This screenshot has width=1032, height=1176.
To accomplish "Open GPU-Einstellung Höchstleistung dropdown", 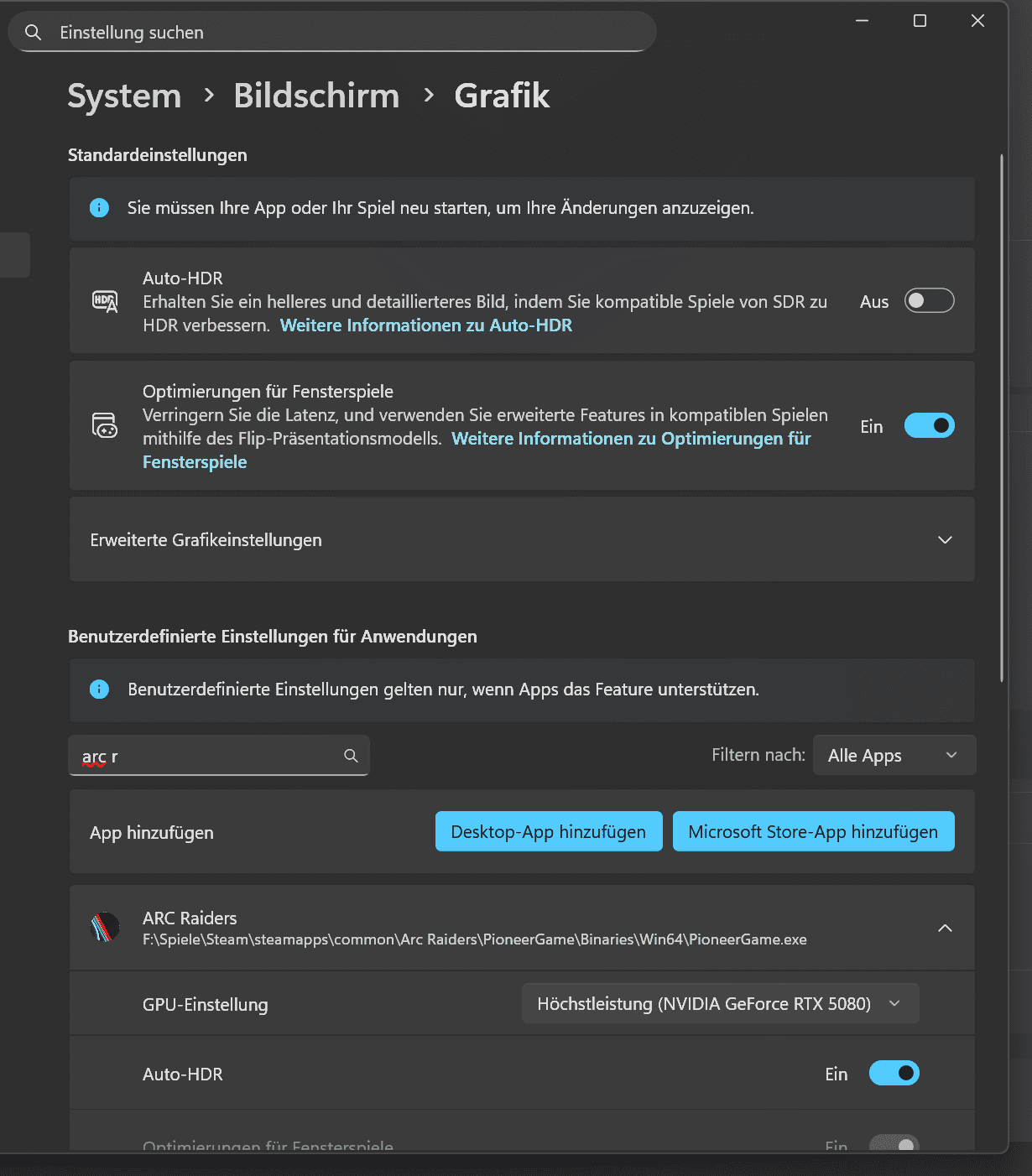I will click(720, 1004).
